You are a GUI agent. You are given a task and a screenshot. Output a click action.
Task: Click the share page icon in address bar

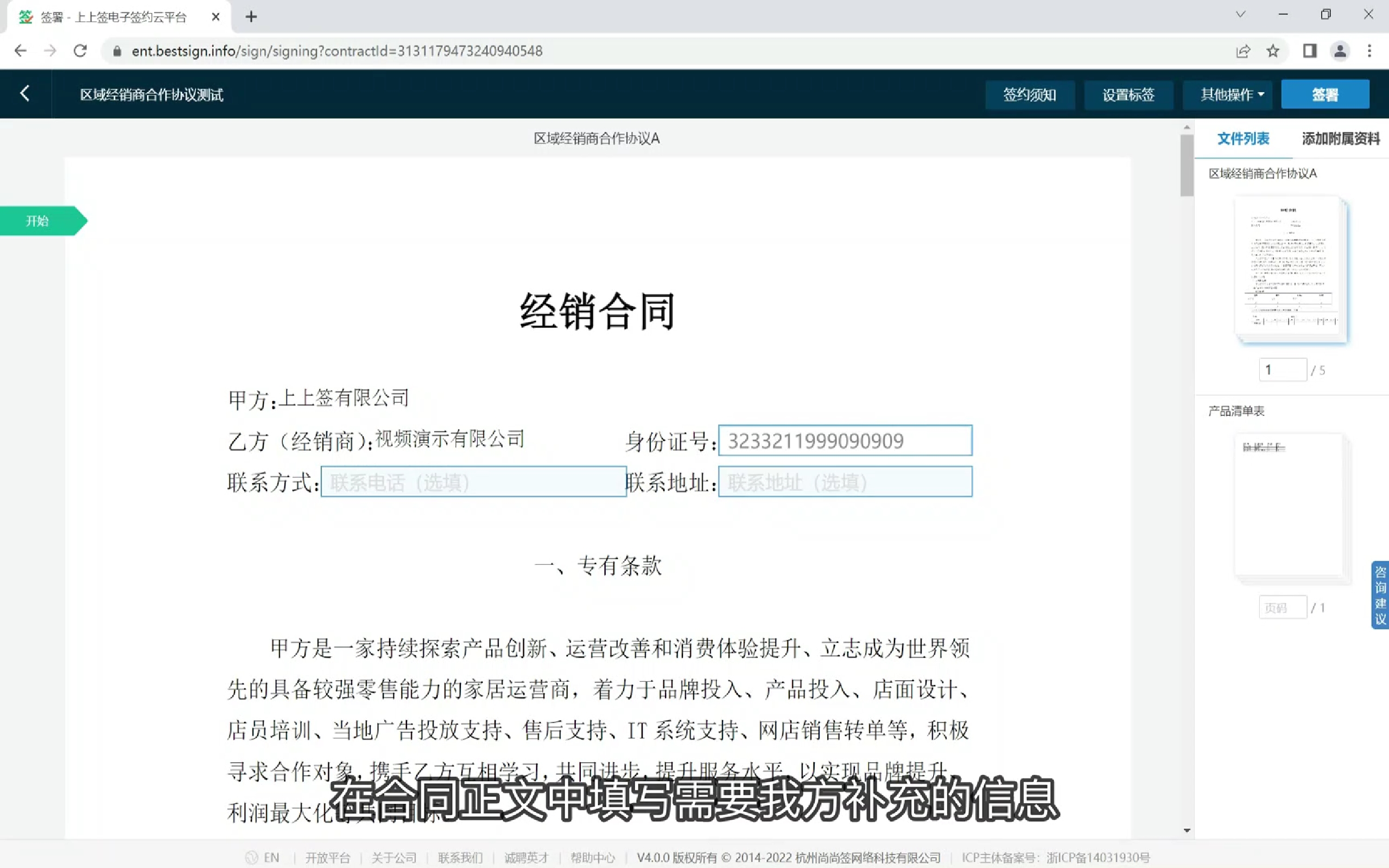tap(1242, 51)
